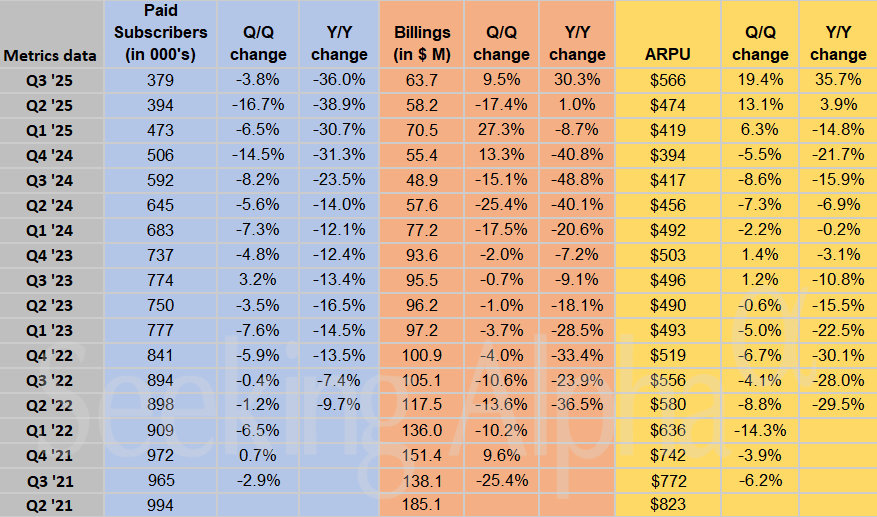Click the Q3 '25 row label

51,79
